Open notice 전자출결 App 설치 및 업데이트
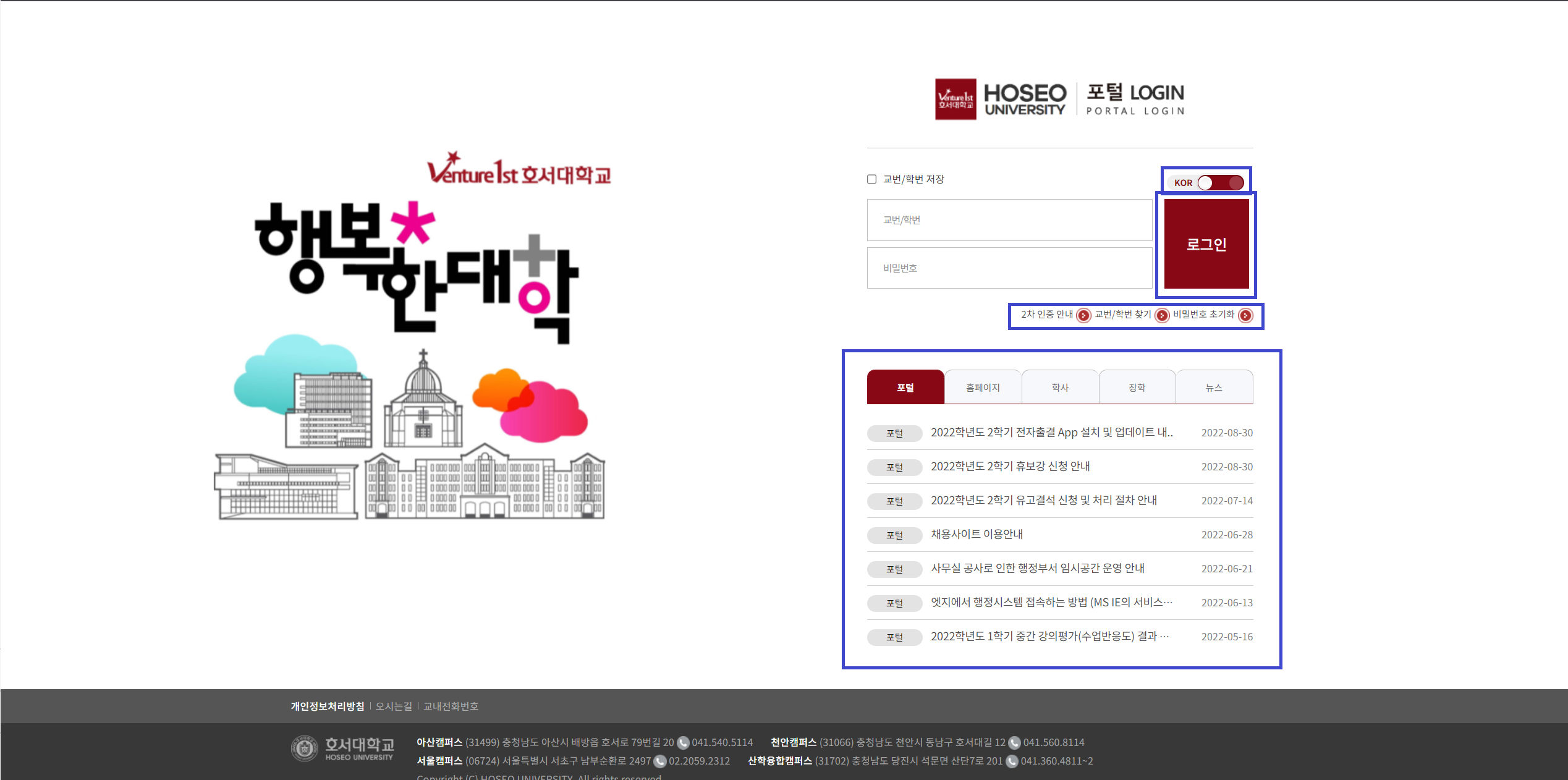Image resolution: width=1568 pixels, height=780 pixels. point(1051,433)
